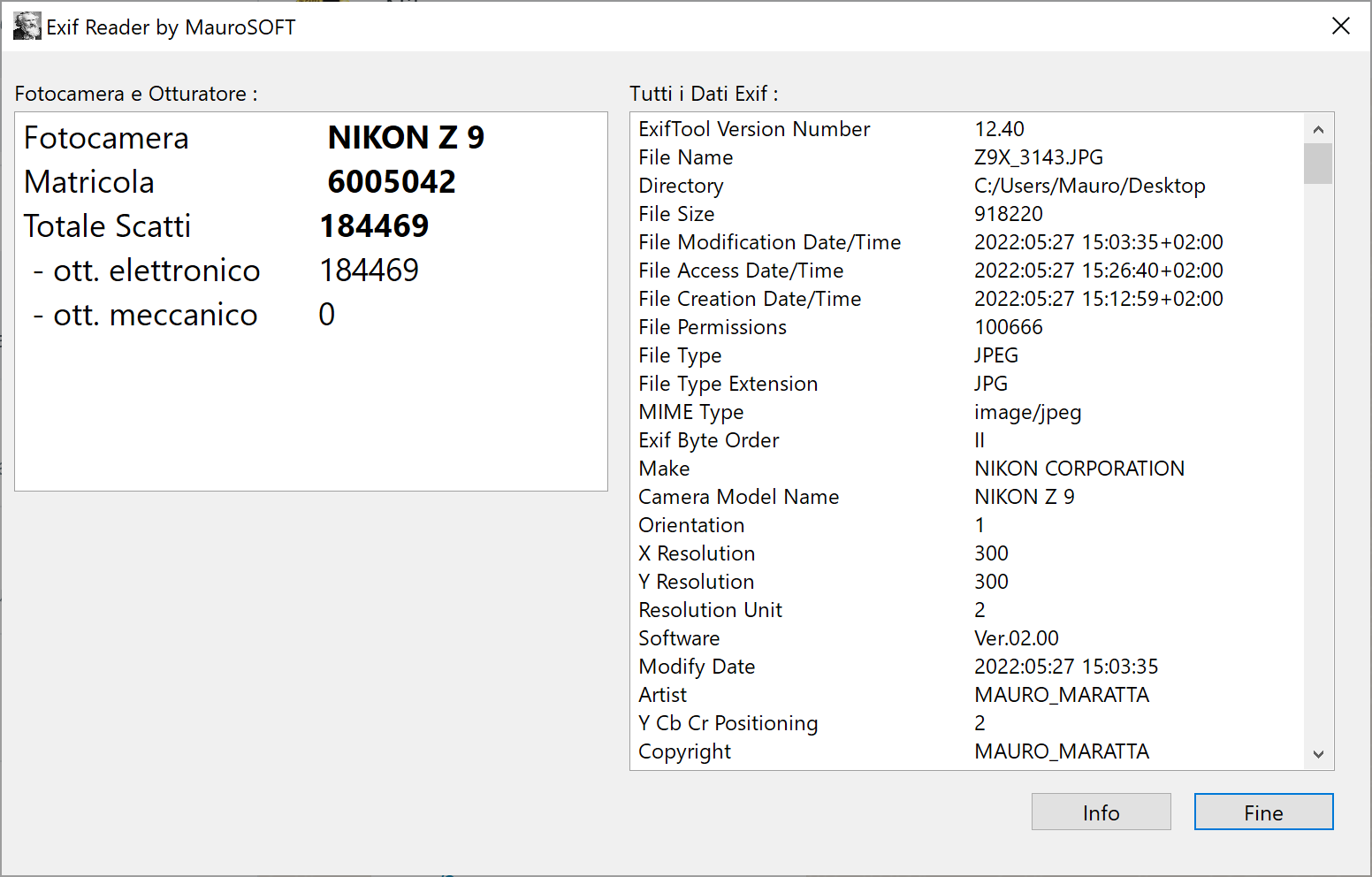Click the Totale Scatti label
1372x877 pixels.
coord(107,226)
